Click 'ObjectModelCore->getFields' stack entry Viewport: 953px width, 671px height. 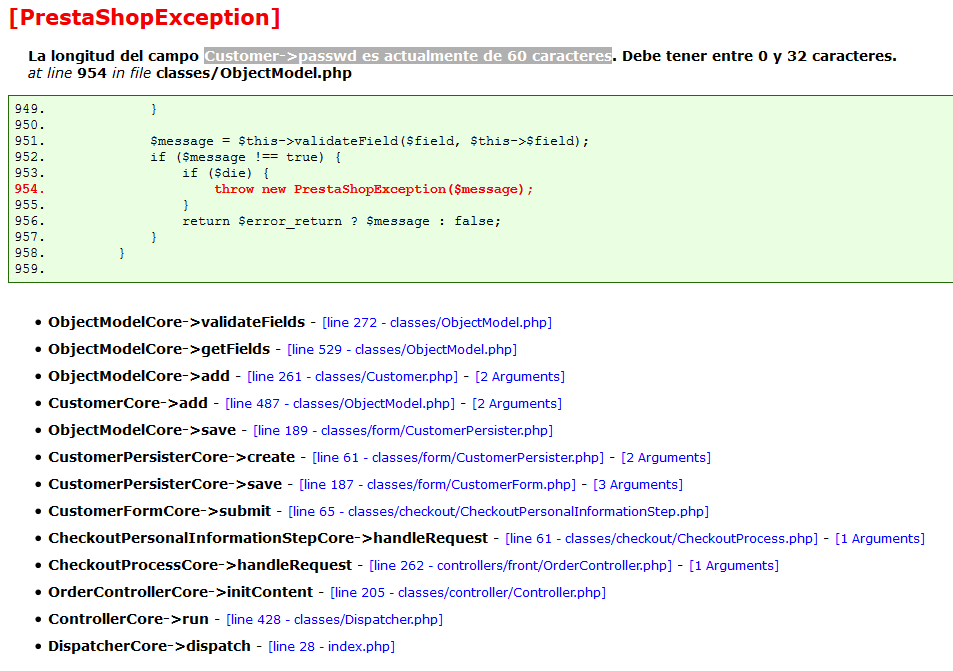(159, 349)
